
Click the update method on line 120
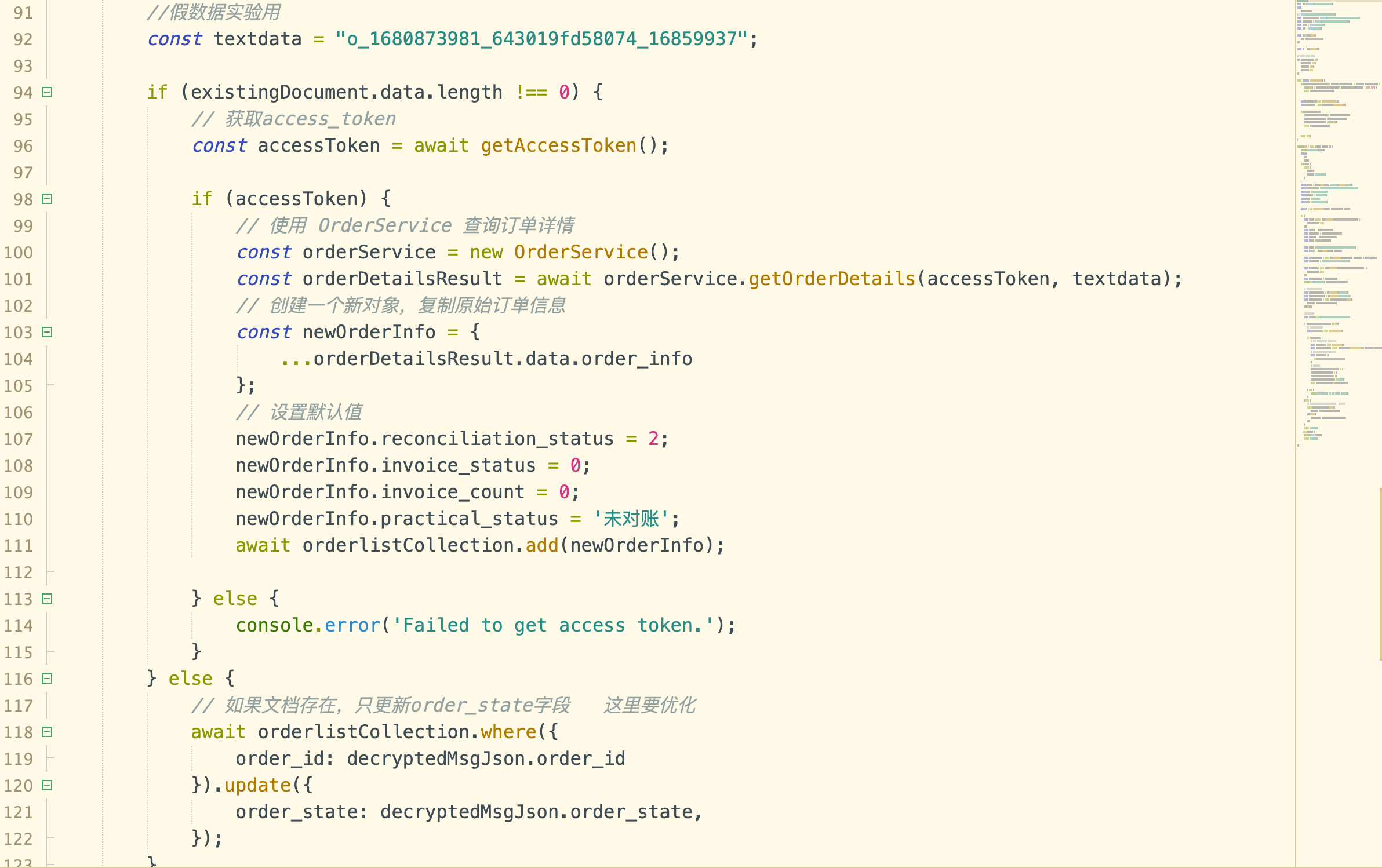[x=257, y=785]
